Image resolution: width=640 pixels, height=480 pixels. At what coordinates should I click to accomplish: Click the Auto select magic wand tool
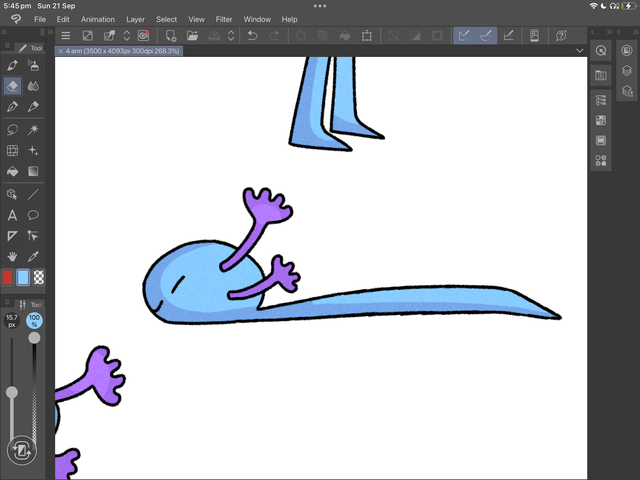point(34,129)
